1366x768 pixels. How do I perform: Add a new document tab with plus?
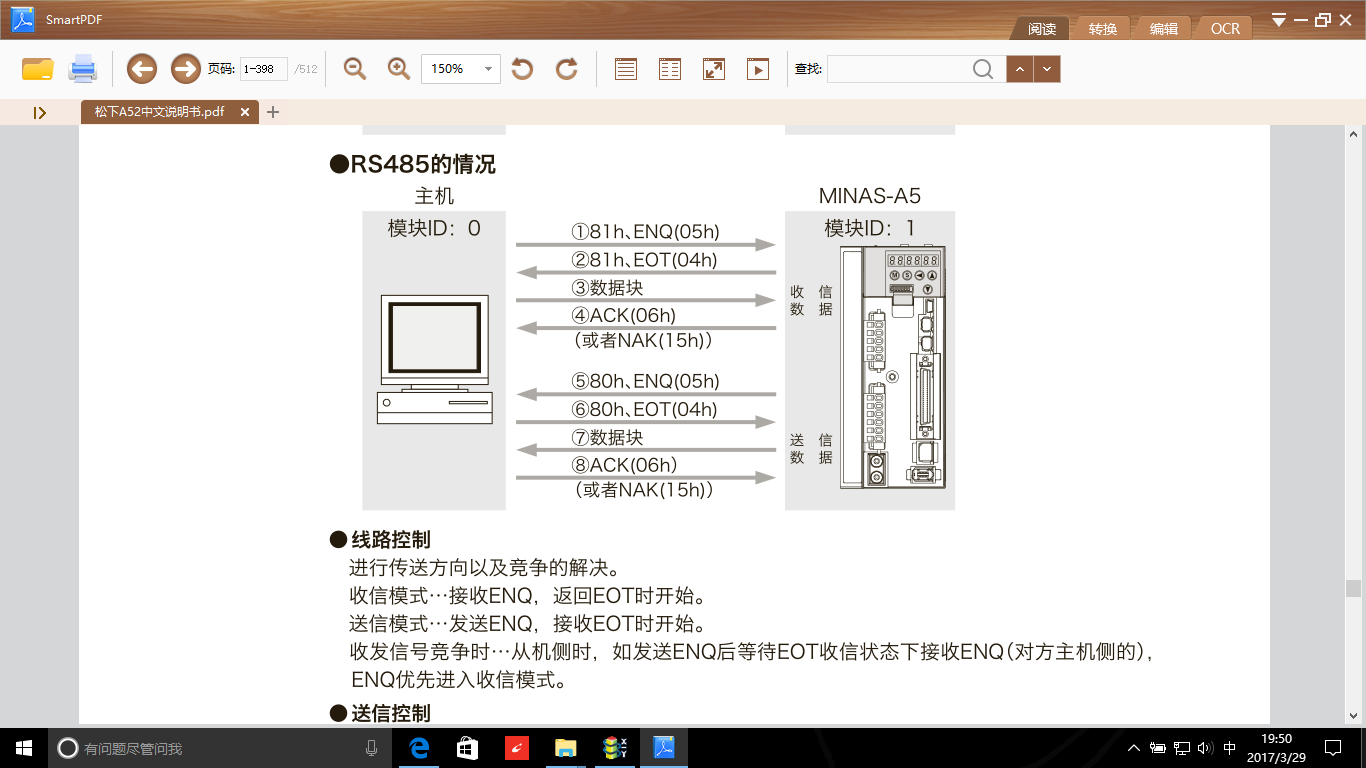click(273, 112)
